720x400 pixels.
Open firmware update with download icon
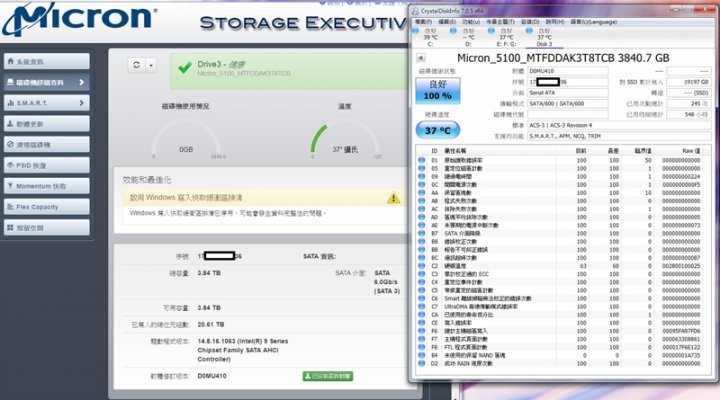[47, 124]
